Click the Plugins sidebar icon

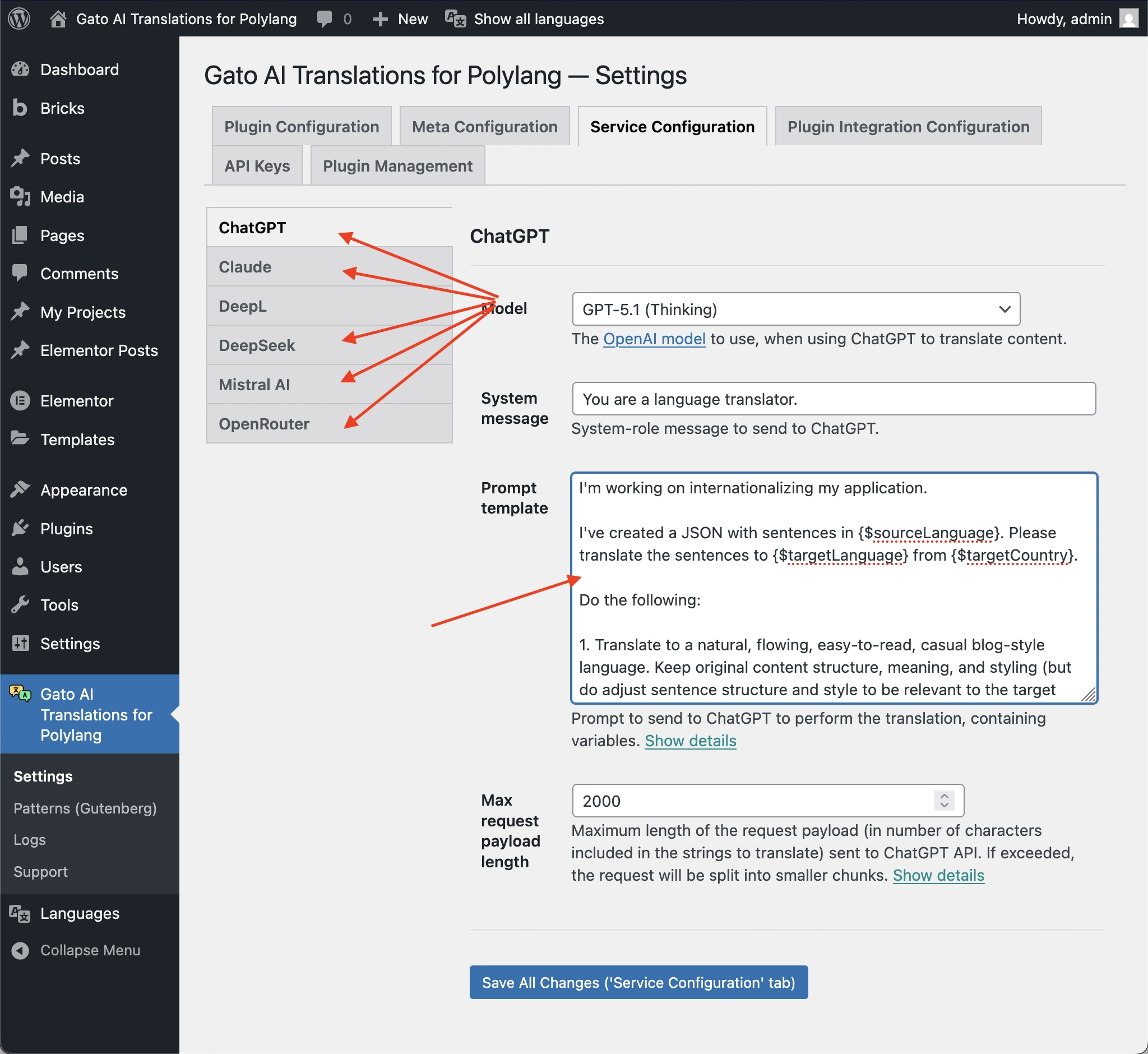click(20, 528)
